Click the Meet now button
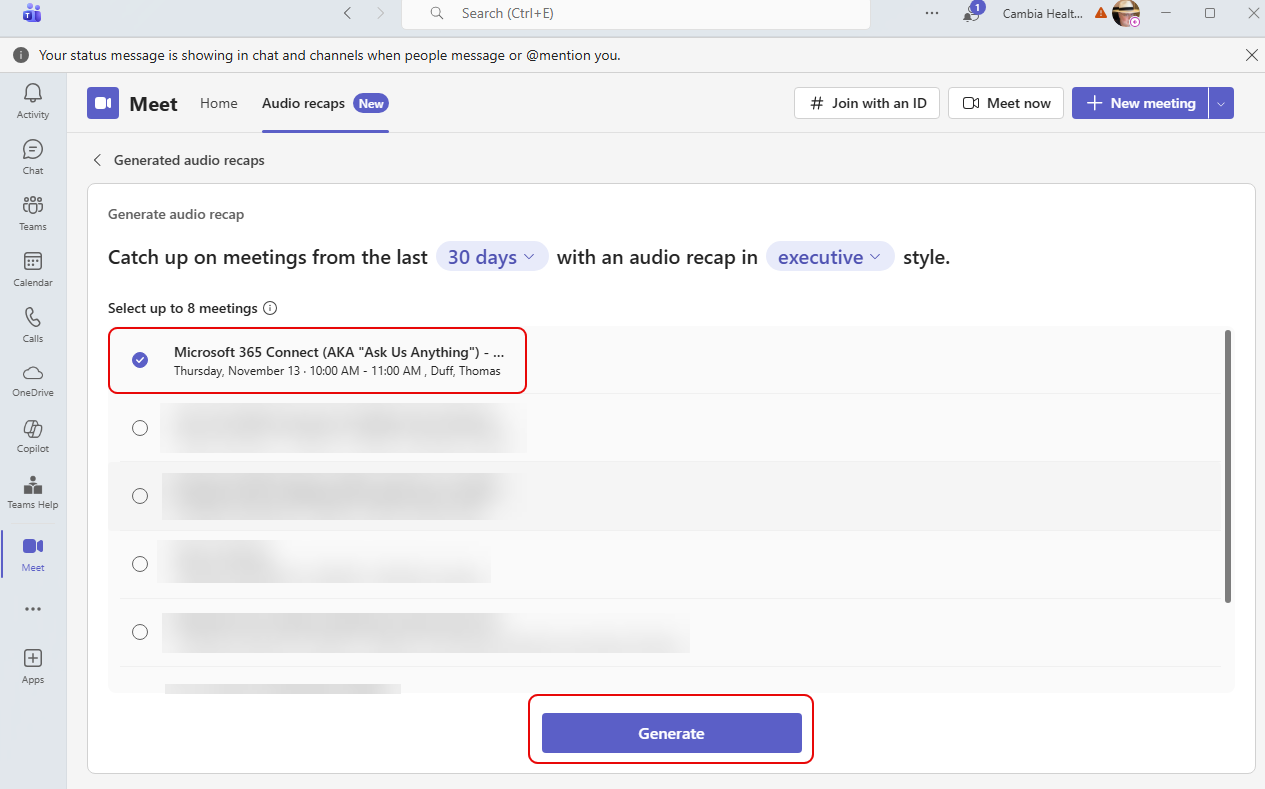Screen dimensions: 1265x789 pyautogui.click(x=1005, y=102)
